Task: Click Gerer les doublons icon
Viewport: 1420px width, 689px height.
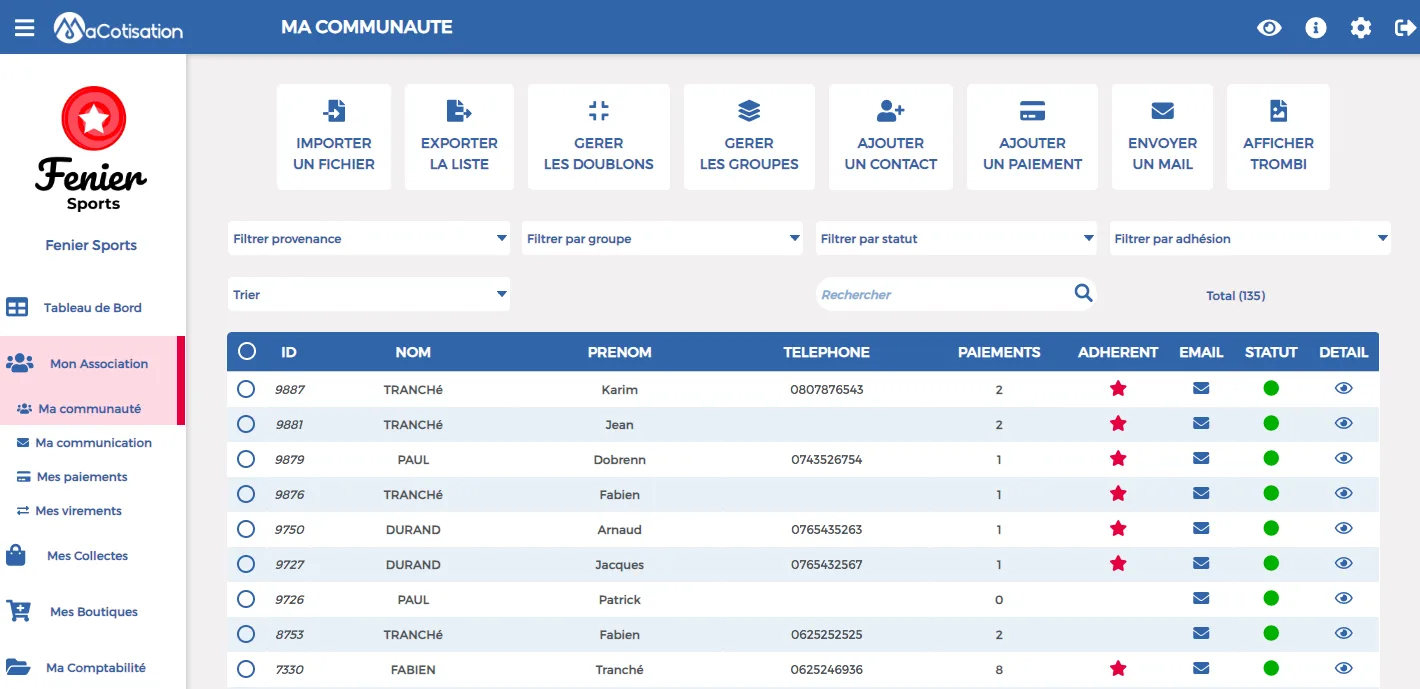Action: coord(599,110)
